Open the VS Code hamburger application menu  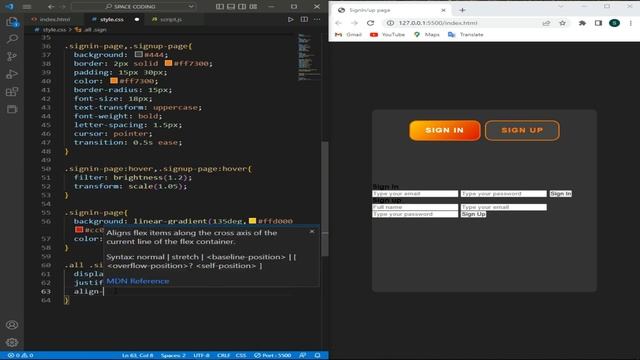click(x=27, y=7)
